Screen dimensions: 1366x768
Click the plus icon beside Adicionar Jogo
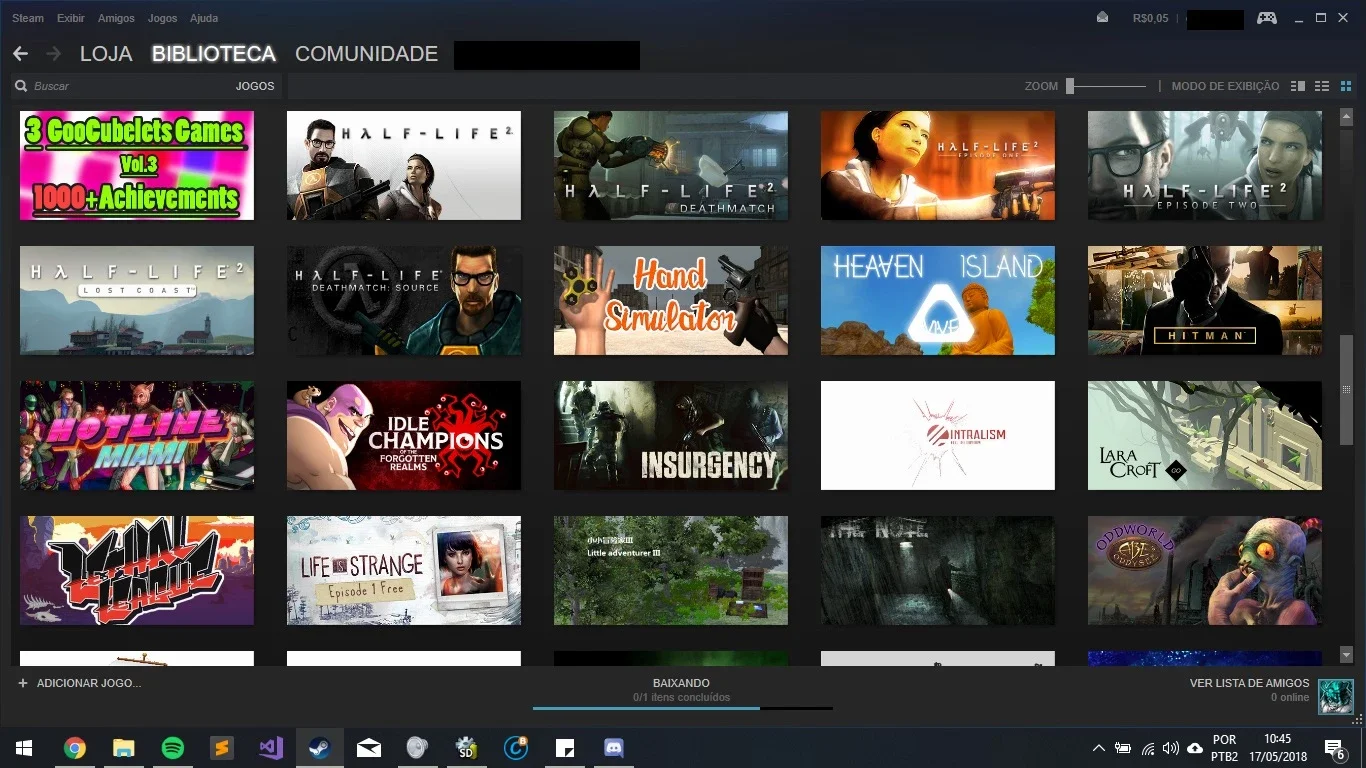(x=22, y=683)
